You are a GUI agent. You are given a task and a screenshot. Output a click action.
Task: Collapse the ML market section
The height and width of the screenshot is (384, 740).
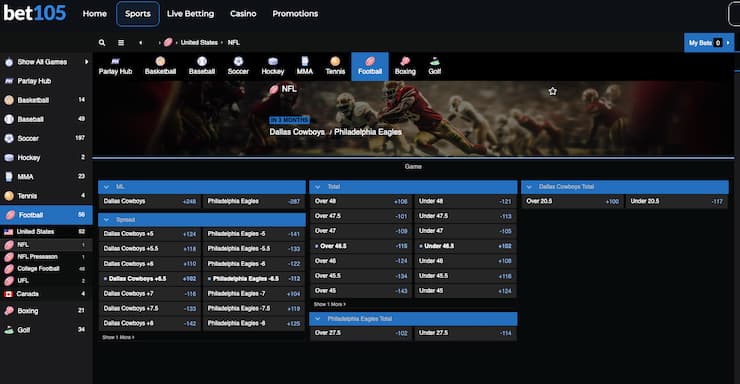107,187
